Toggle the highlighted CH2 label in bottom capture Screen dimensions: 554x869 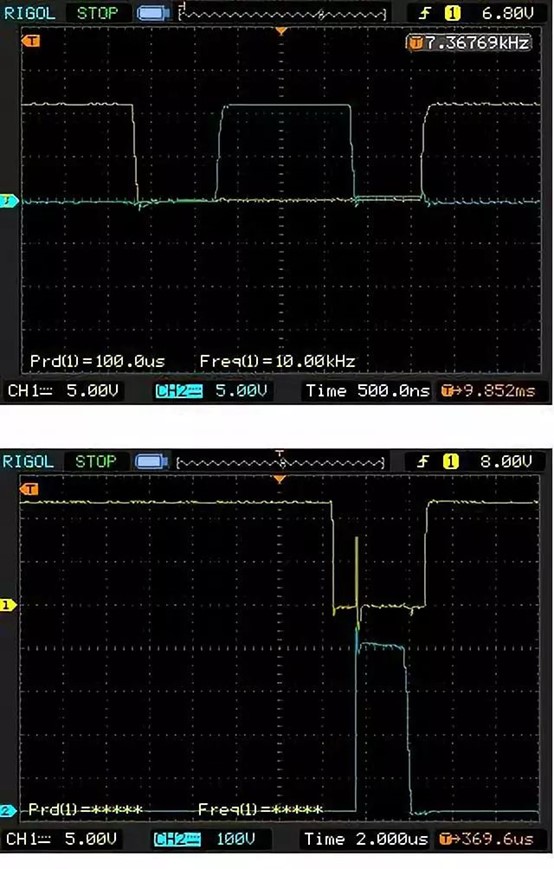[x=177, y=839]
